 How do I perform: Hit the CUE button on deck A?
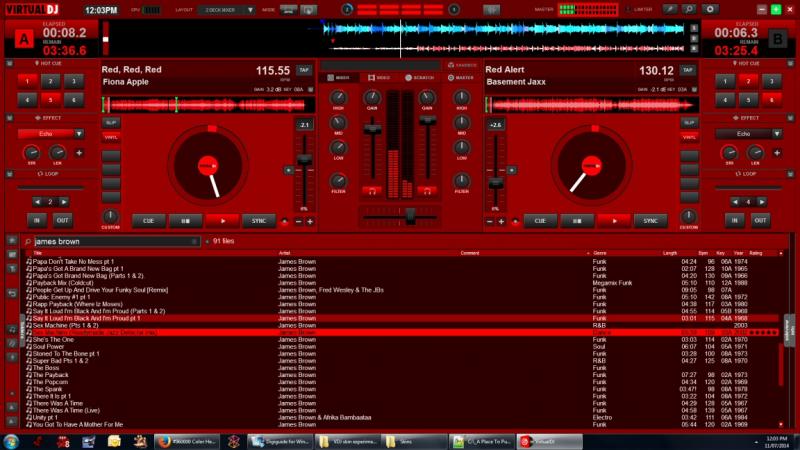pos(148,221)
